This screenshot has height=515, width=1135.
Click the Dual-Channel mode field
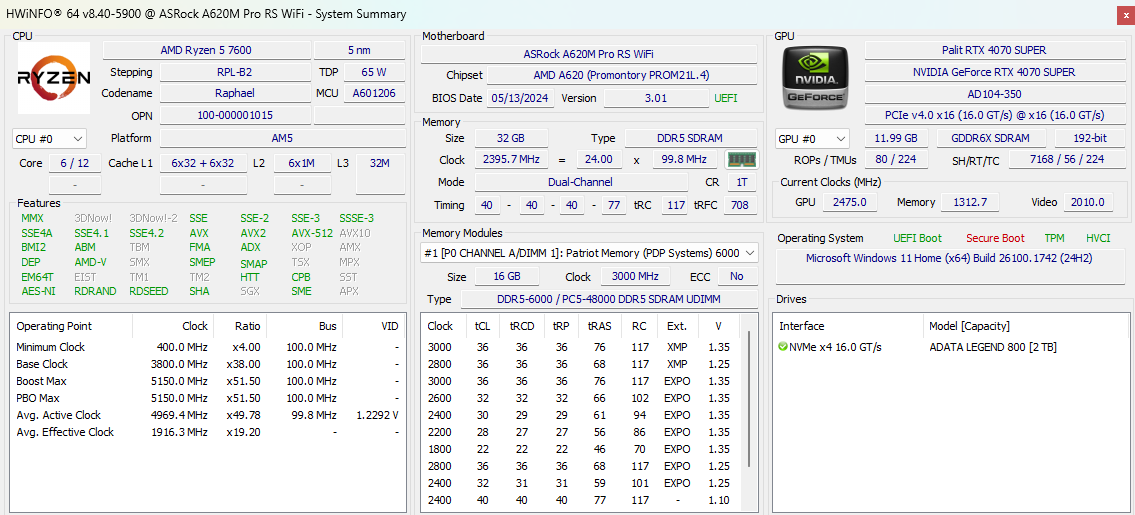[581, 183]
